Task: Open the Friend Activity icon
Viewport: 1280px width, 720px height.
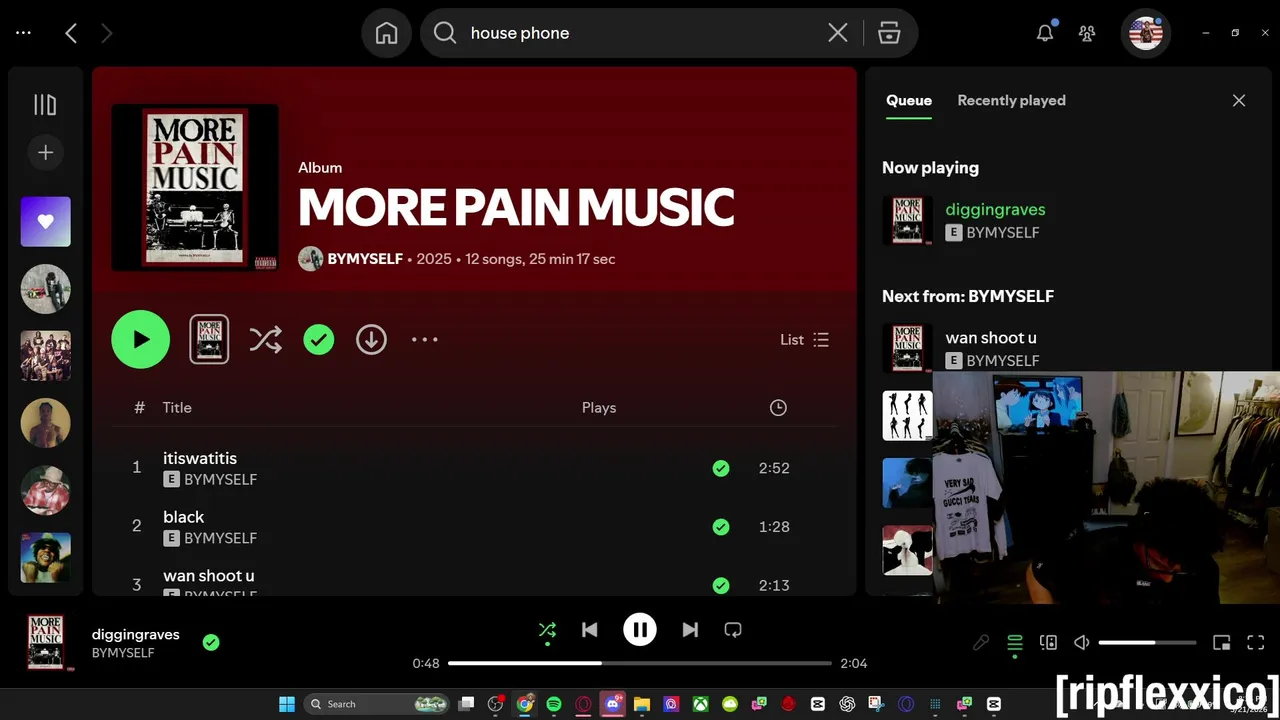Action: pos(1087,33)
